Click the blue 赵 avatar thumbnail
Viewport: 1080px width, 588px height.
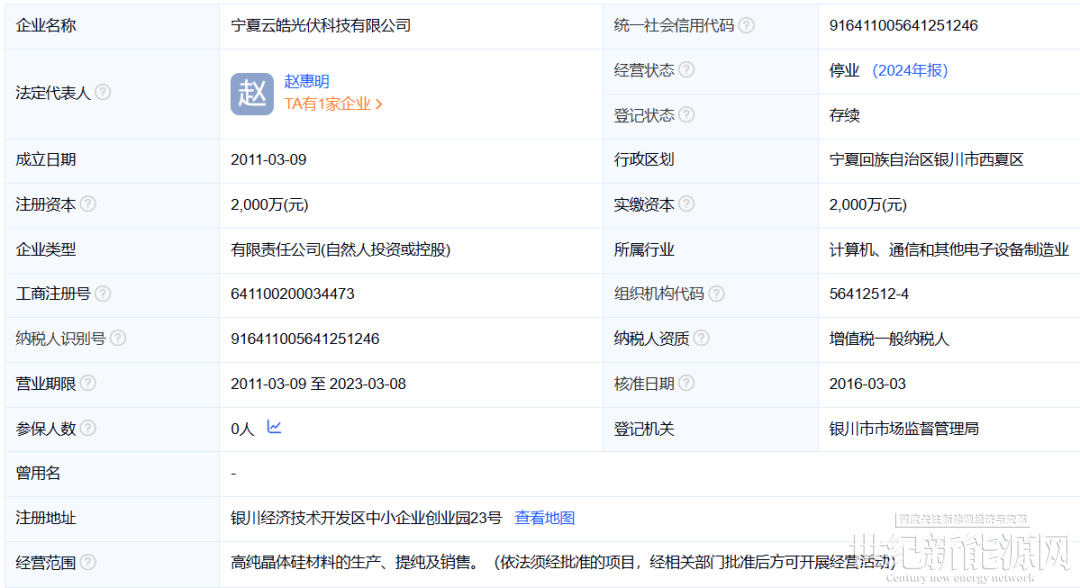point(252,93)
